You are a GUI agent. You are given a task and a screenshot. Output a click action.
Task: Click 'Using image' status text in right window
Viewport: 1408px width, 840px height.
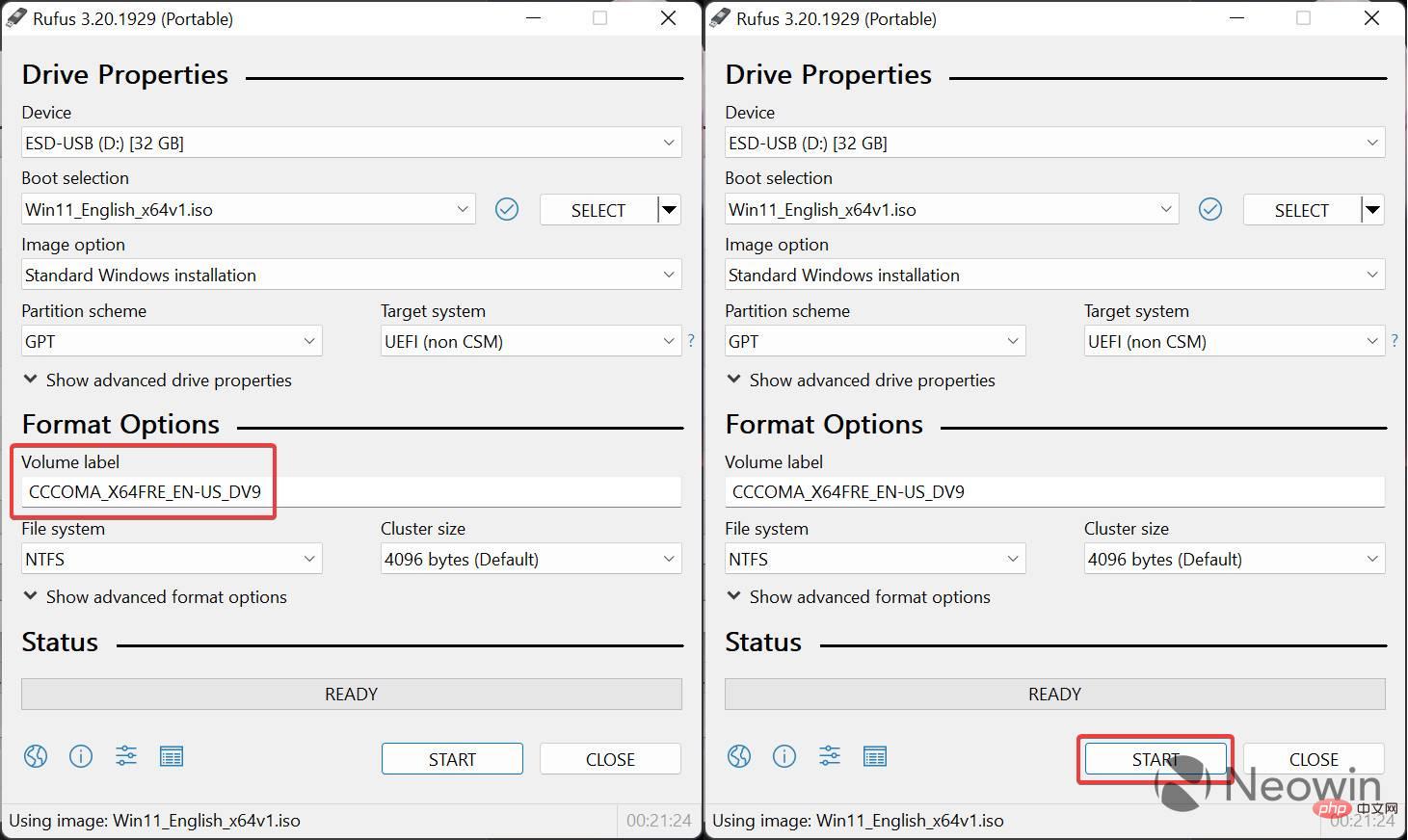859,821
